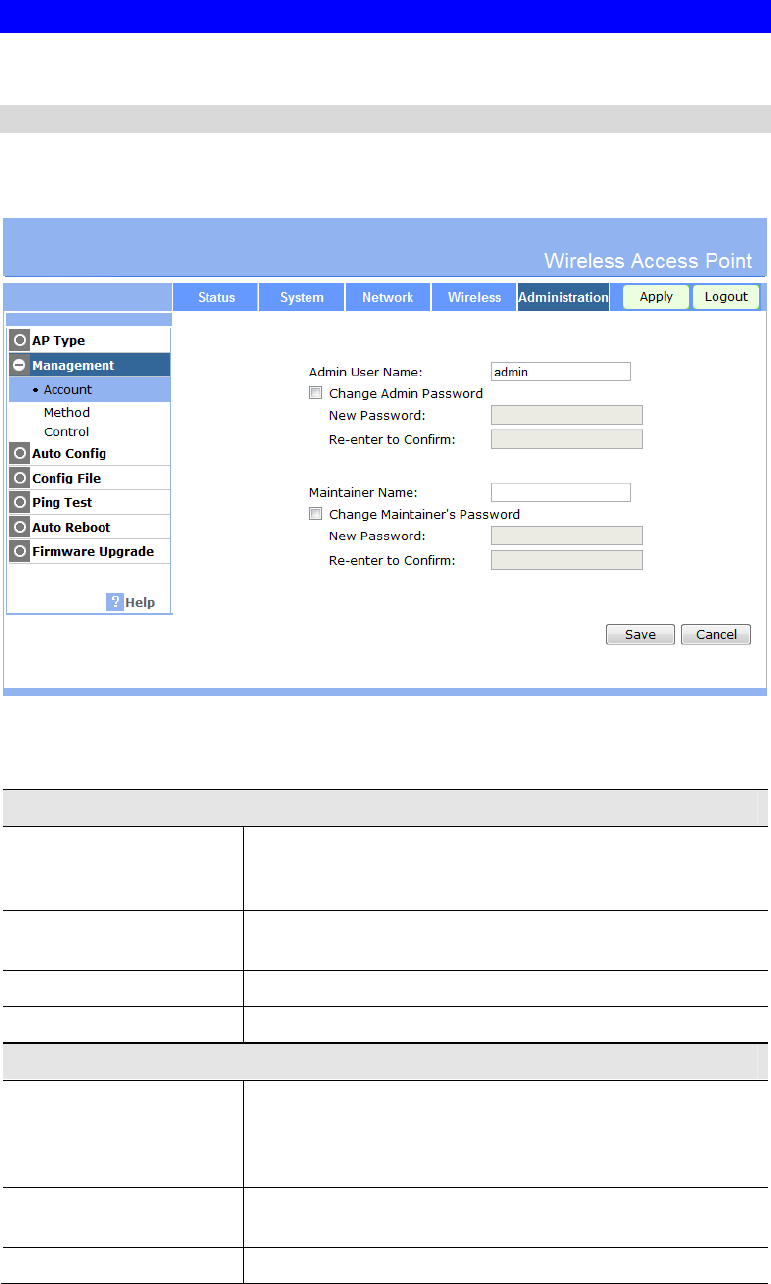This screenshot has height=1284, width=771.
Task: Select the Account submenu item
Action: click(89, 390)
